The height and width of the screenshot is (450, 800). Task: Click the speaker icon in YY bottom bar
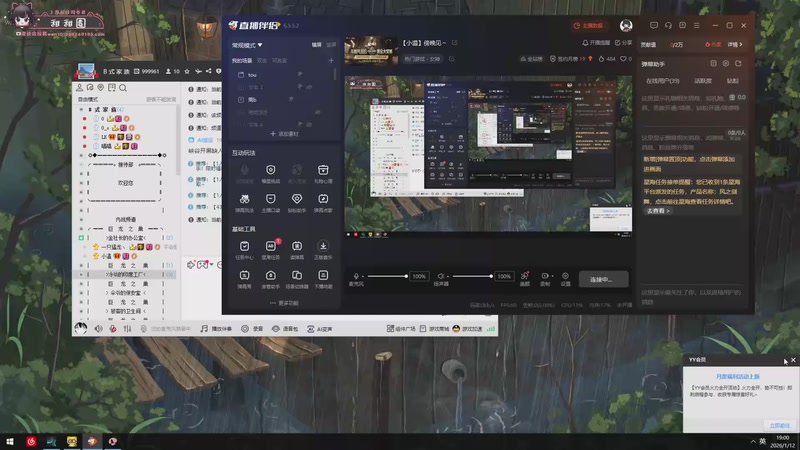[x=98, y=329]
